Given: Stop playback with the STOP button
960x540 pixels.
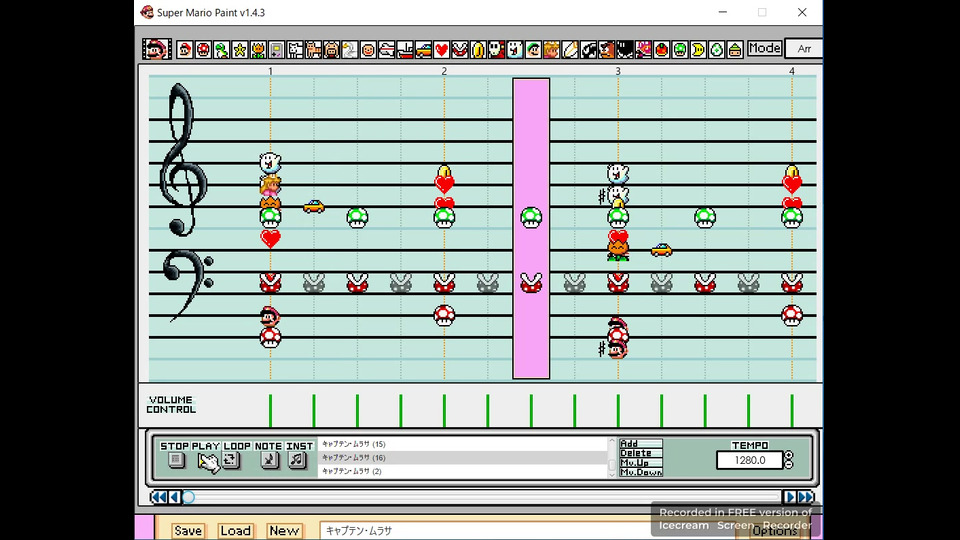Looking at the screenshot, I should pyautogui.click(x=175, y=460).
